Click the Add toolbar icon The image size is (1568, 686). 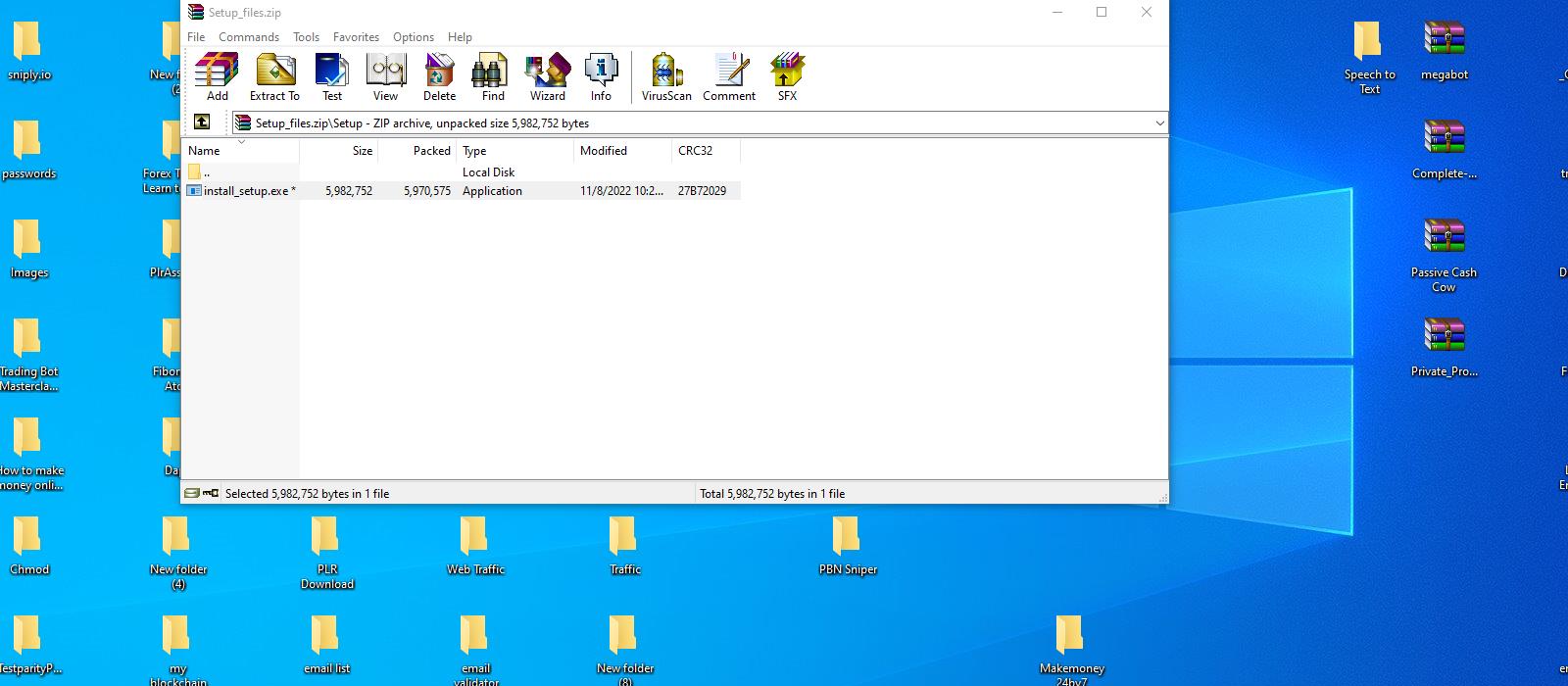point(217,76)
